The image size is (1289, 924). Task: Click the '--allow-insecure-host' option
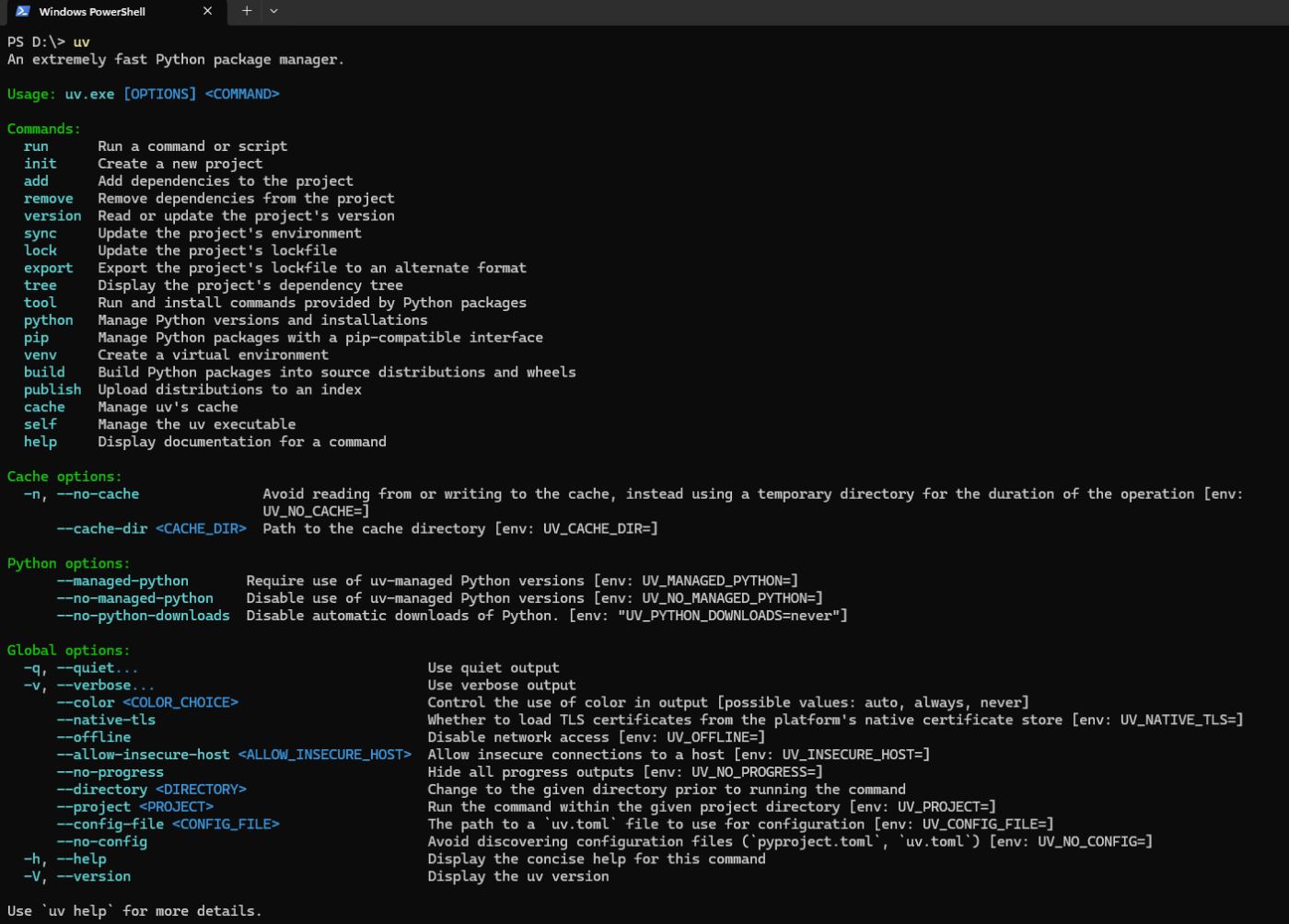coord(144,756)
